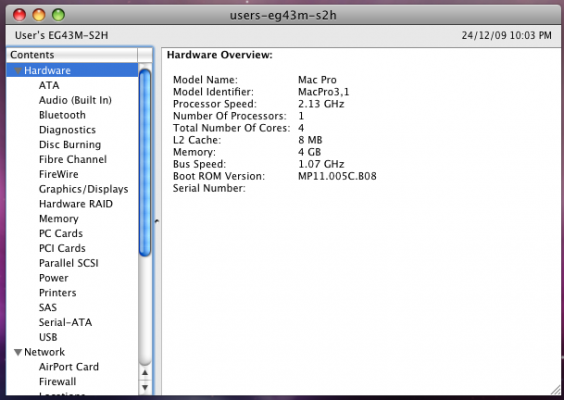The image size is (564, 400).
Task: Click the green zoom window button
Action: [58, 15]
